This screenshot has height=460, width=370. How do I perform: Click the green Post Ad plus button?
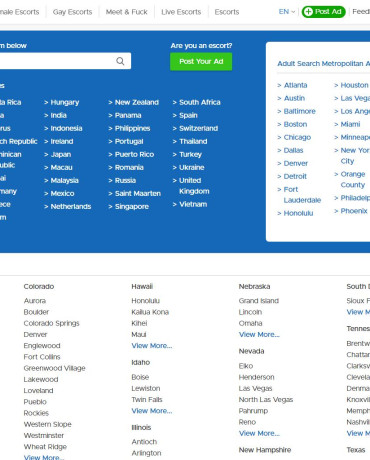pos(323,12)
